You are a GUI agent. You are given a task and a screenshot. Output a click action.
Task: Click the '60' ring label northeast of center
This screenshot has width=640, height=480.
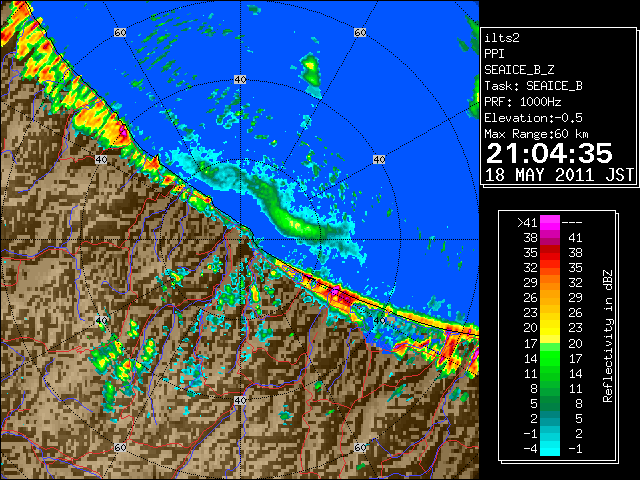[x=360, y=32]
